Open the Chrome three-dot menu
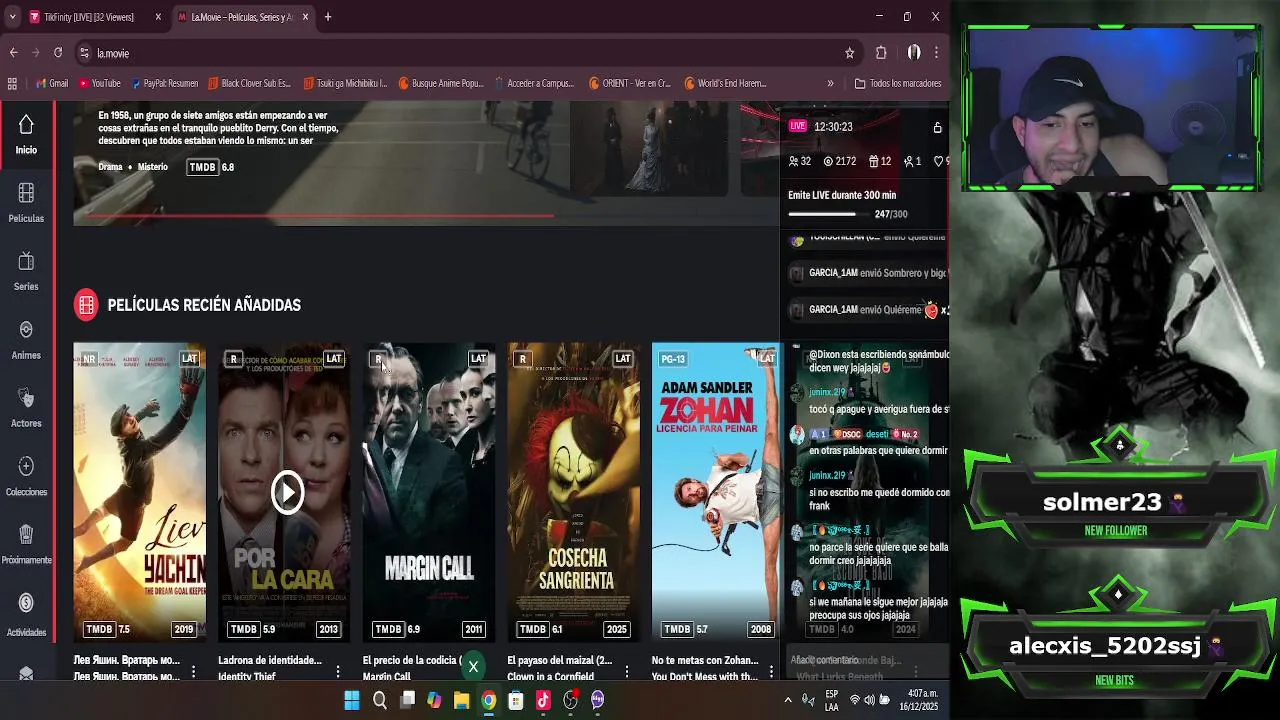The height and width of the screenshot is (720, 1280). tap(936, 53)
